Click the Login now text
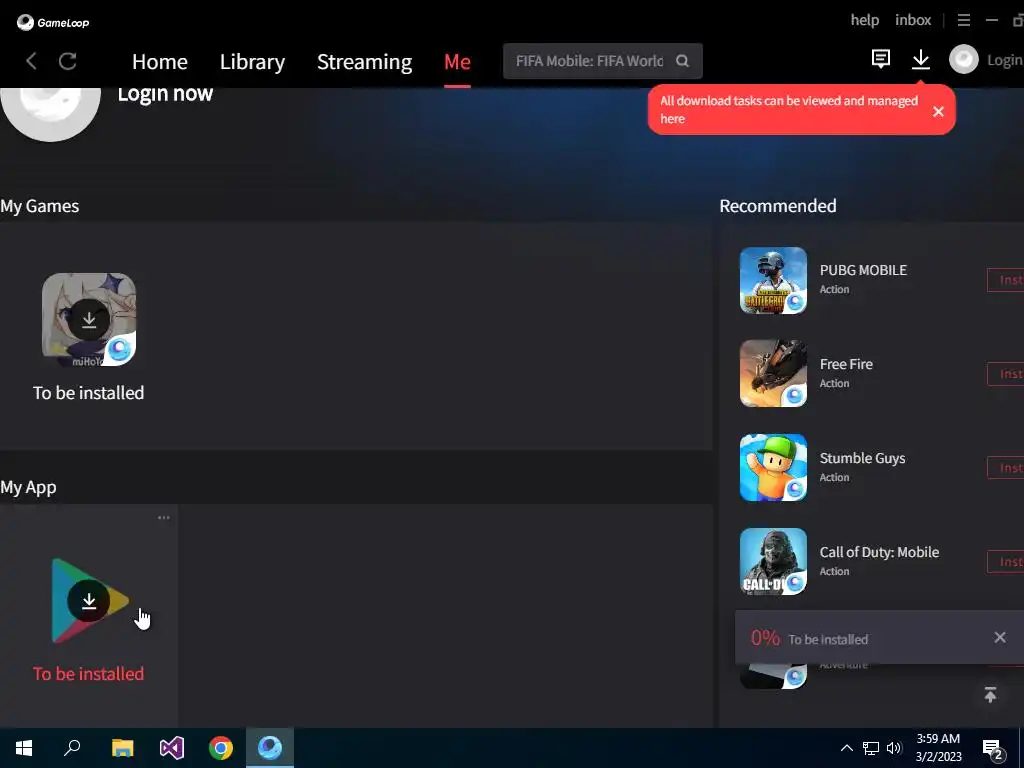 tap(165, 93)
